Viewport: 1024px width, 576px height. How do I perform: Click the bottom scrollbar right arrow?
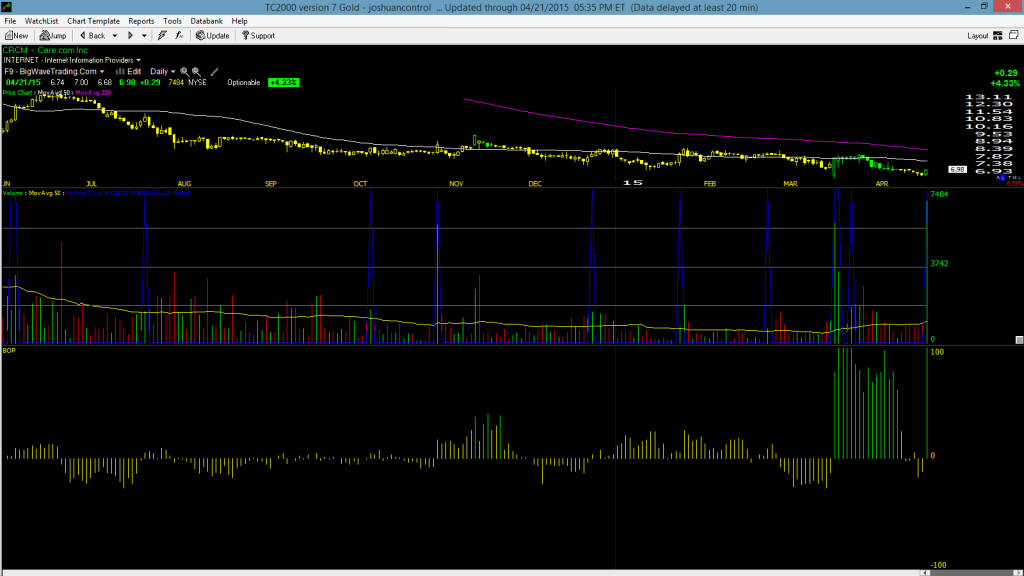[x=1019, y=573]
